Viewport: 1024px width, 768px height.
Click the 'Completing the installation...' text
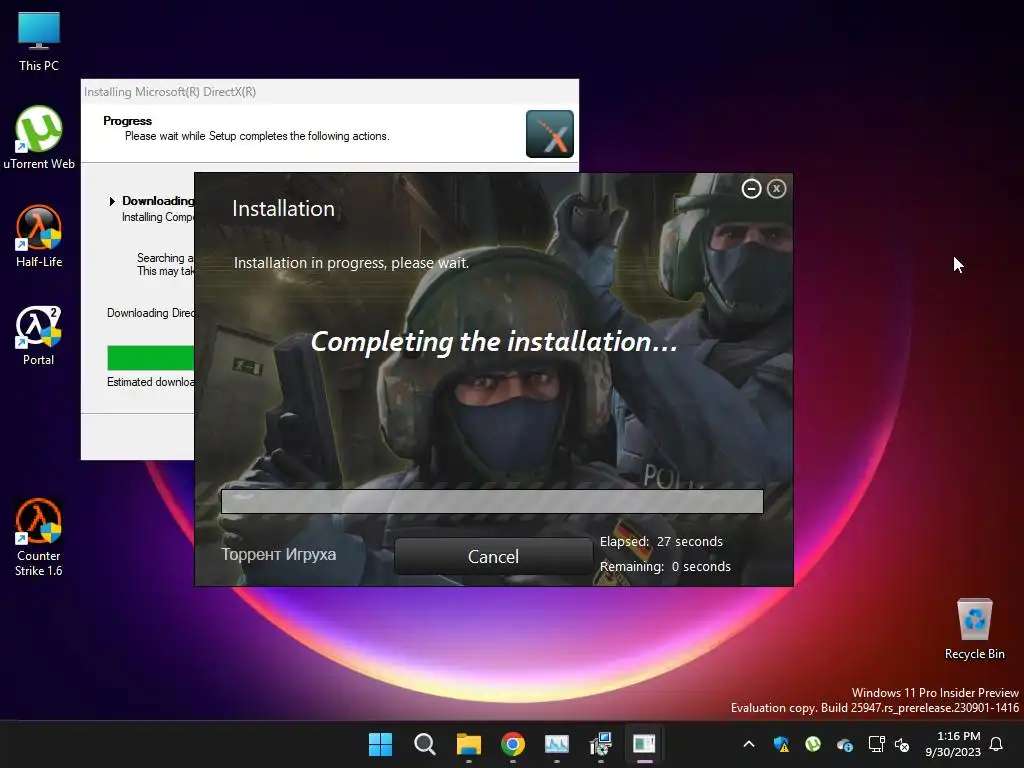pos(494,342)
